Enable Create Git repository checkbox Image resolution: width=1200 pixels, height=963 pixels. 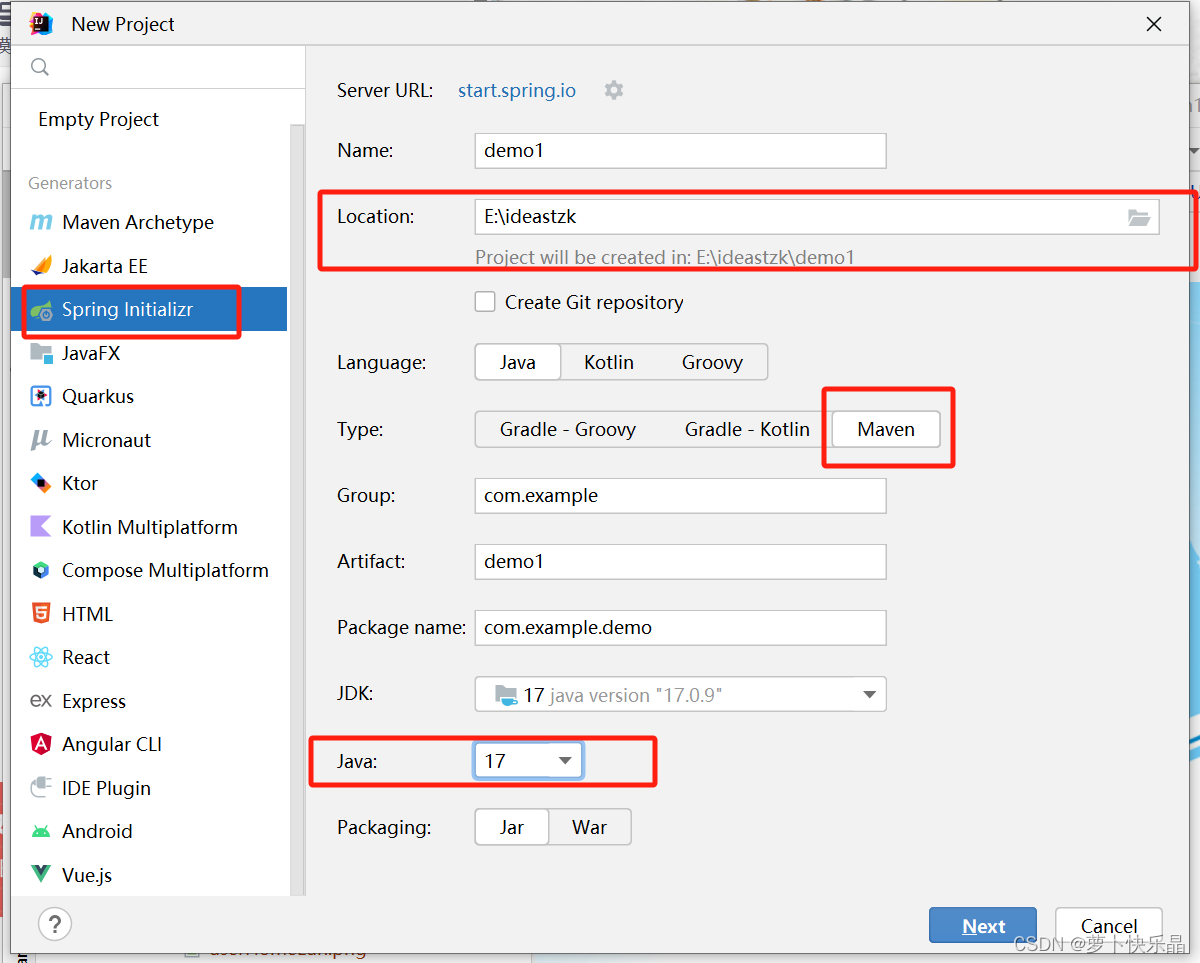pyautogui.click(x=485, y=302)
